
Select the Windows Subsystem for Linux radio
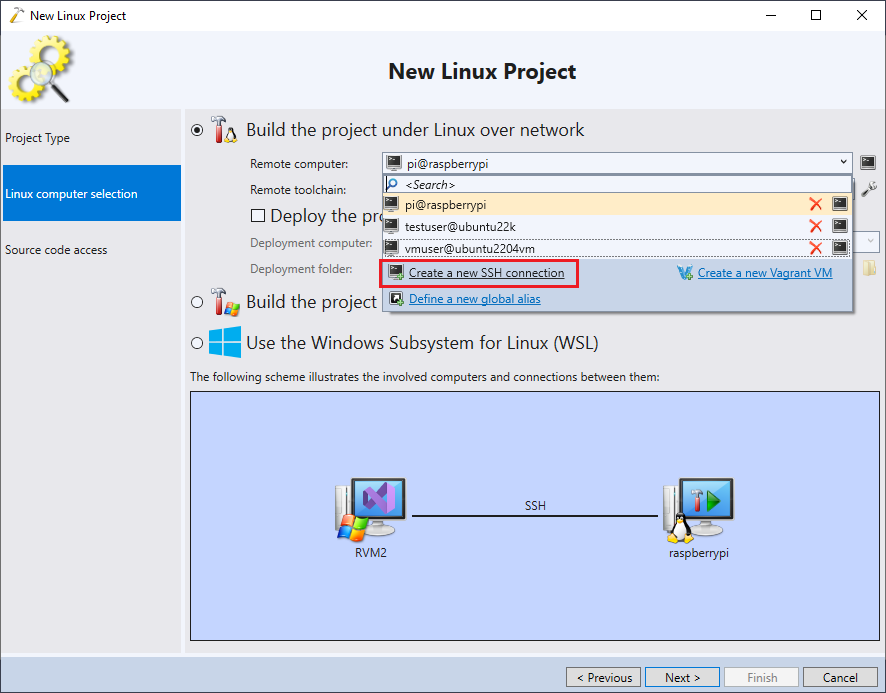click(x=197, y=343)
